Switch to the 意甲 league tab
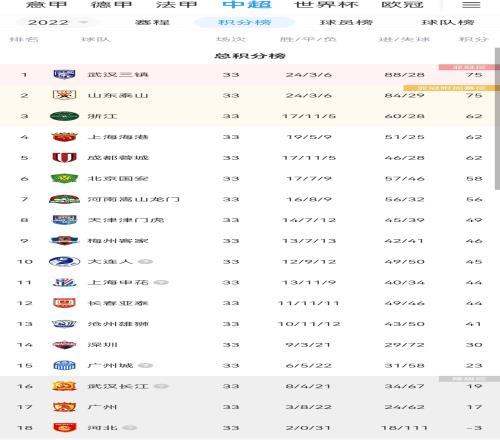This screenshot has height=440, width=500. pyautogui.click(x=46, y=5)
